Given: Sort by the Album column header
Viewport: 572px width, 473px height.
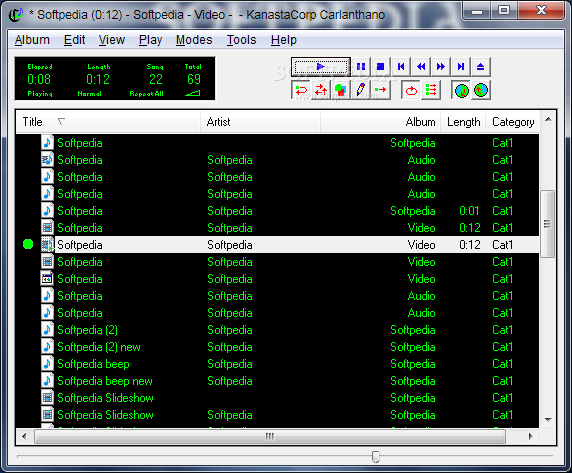Looking at the screenshot, I should (x=380, y=122).
